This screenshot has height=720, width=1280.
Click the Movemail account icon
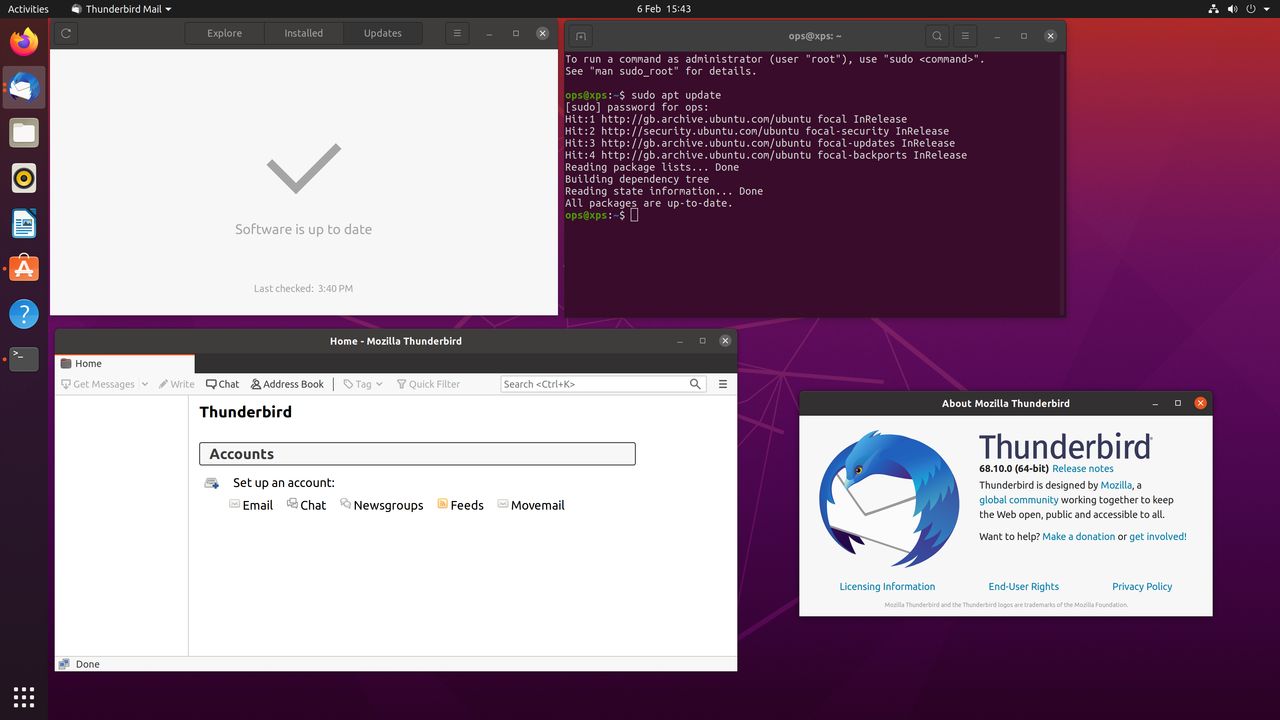tap(503, 504)
